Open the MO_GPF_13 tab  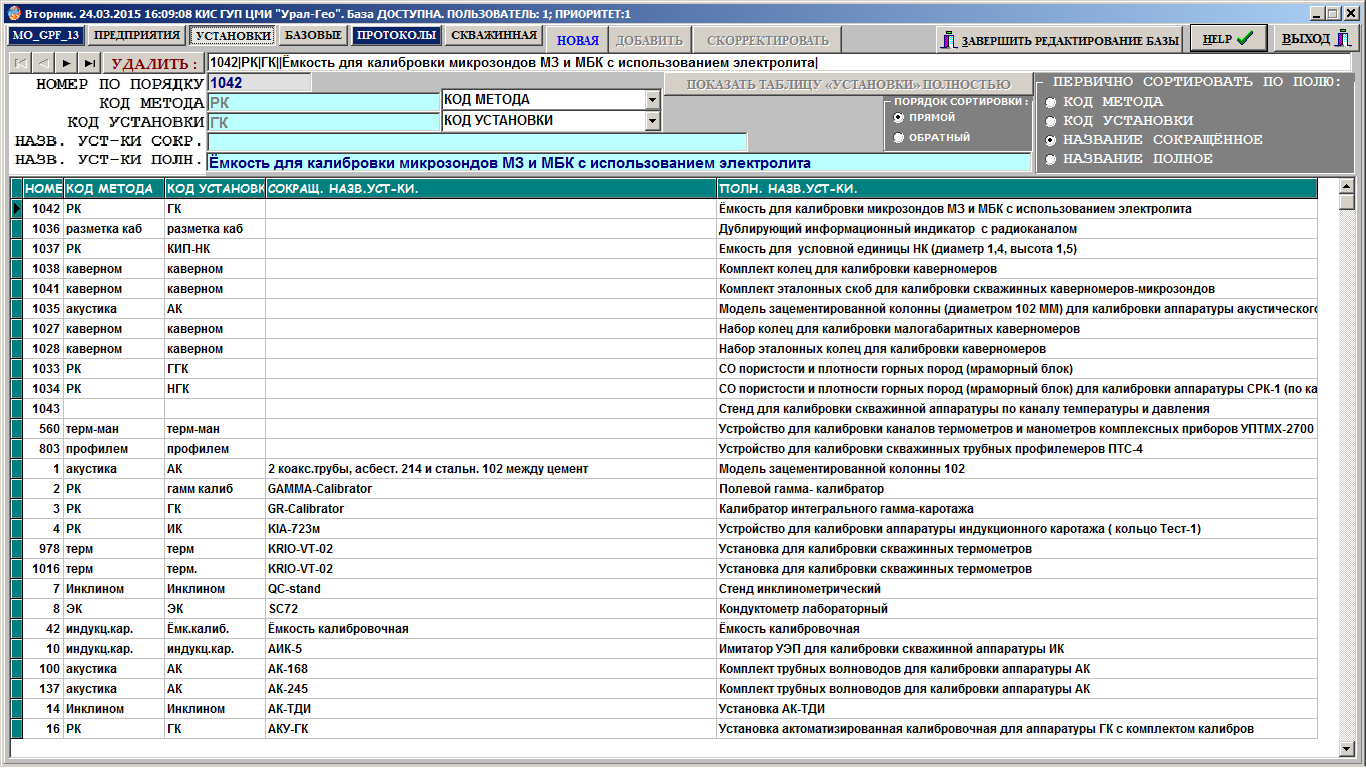[45, 36]
